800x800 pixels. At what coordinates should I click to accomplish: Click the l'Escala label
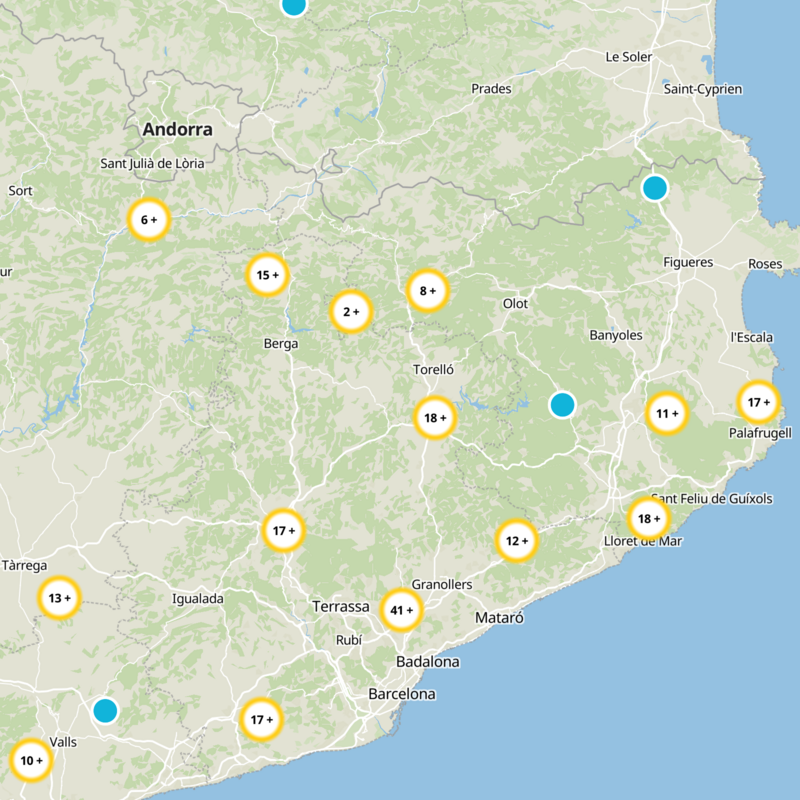tap(752, 337)
